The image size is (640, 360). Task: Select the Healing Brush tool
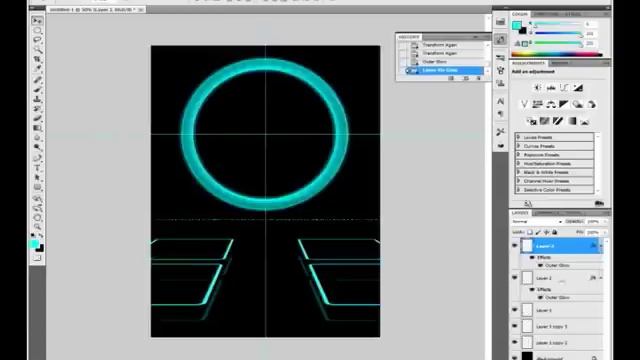click(x=37, y=80)
